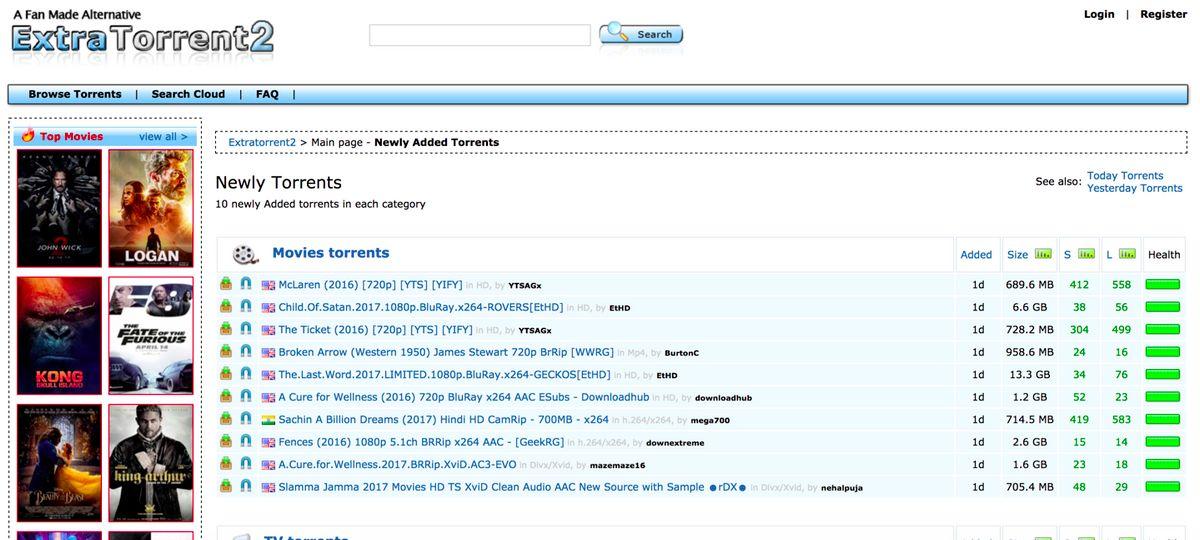Sort by leechers L column icon
The height and width of the screenshot is (540, 1200).
[x=1127, y=254]
